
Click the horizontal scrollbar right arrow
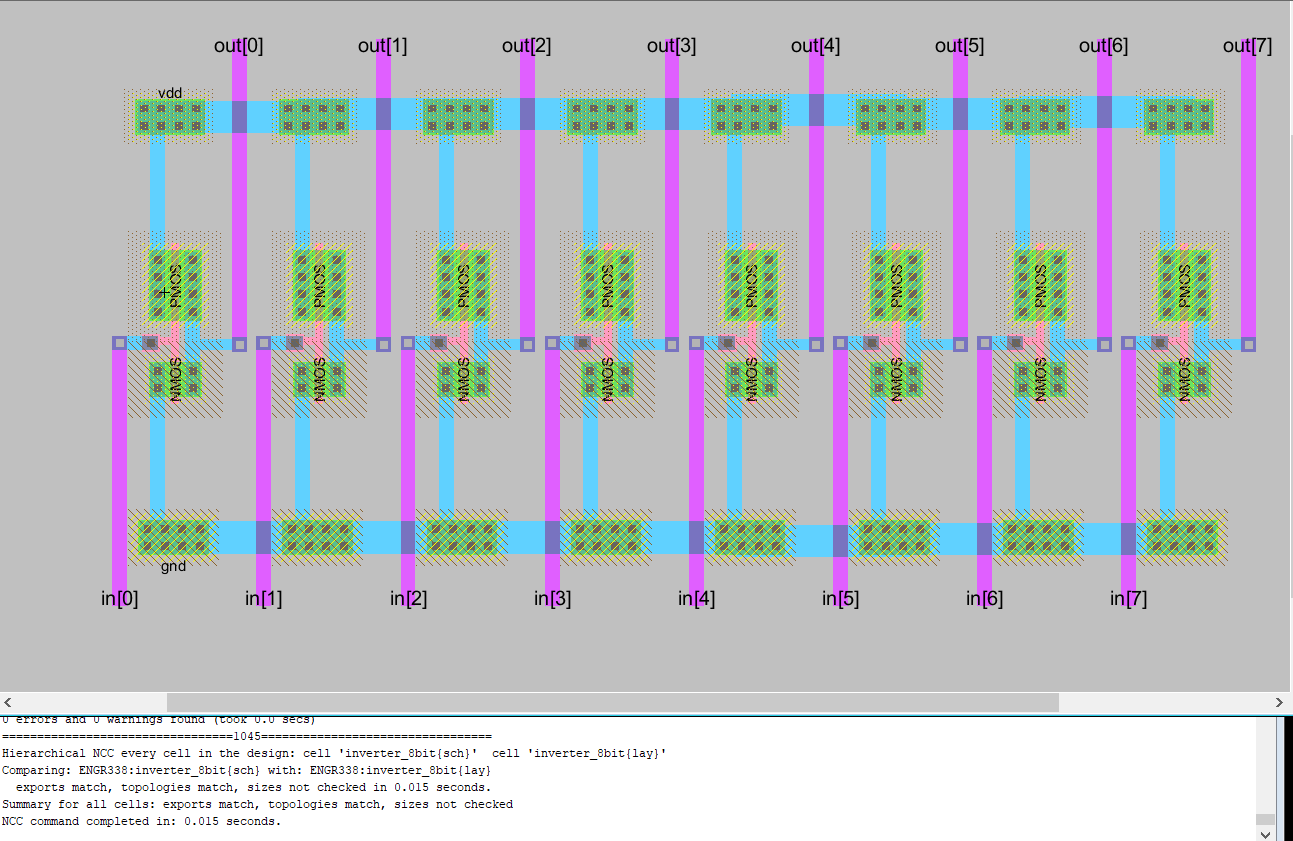[x=1280, y=703]
